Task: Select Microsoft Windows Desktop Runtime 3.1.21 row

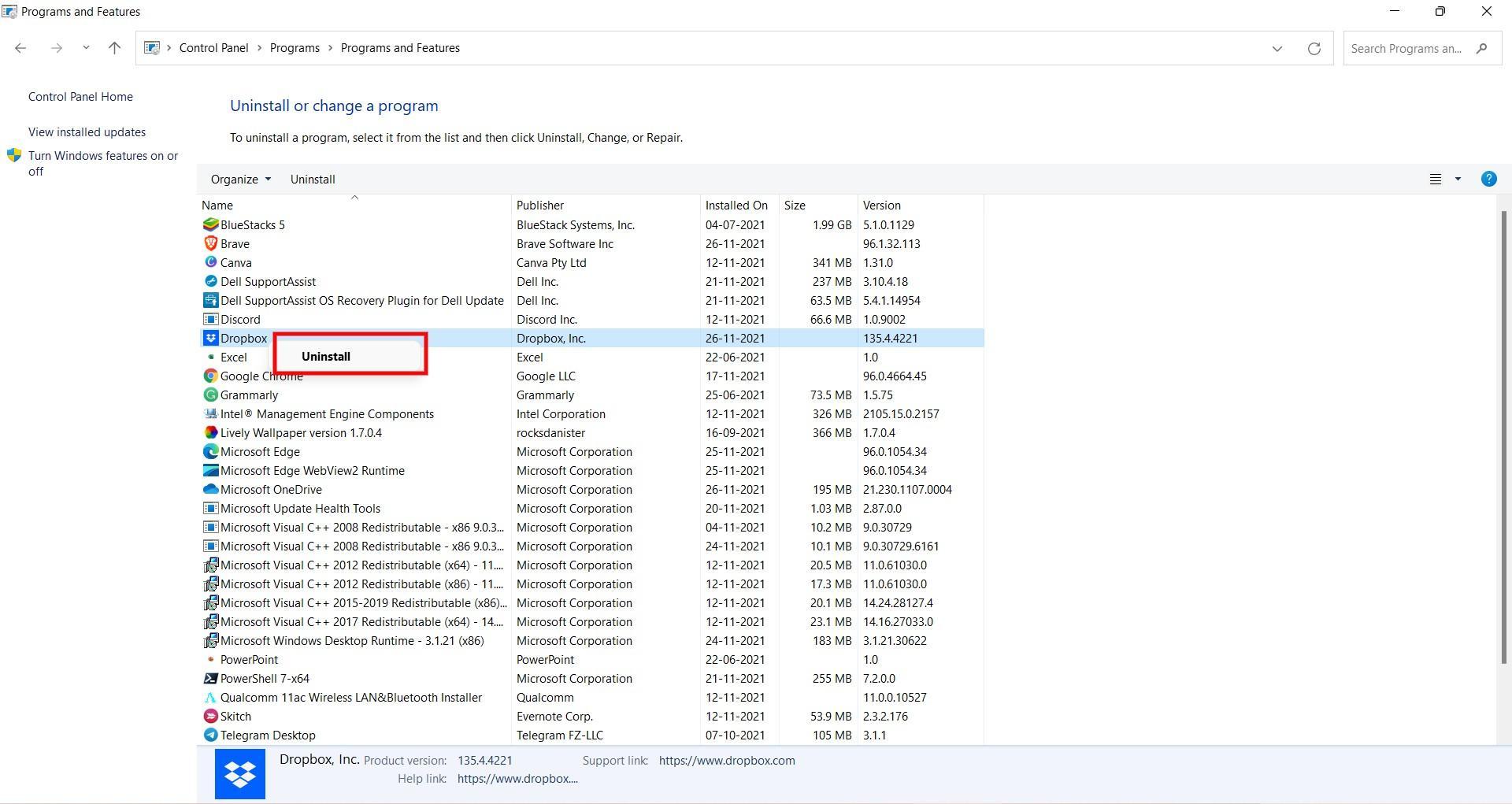Action: click(x=591, y=640)
